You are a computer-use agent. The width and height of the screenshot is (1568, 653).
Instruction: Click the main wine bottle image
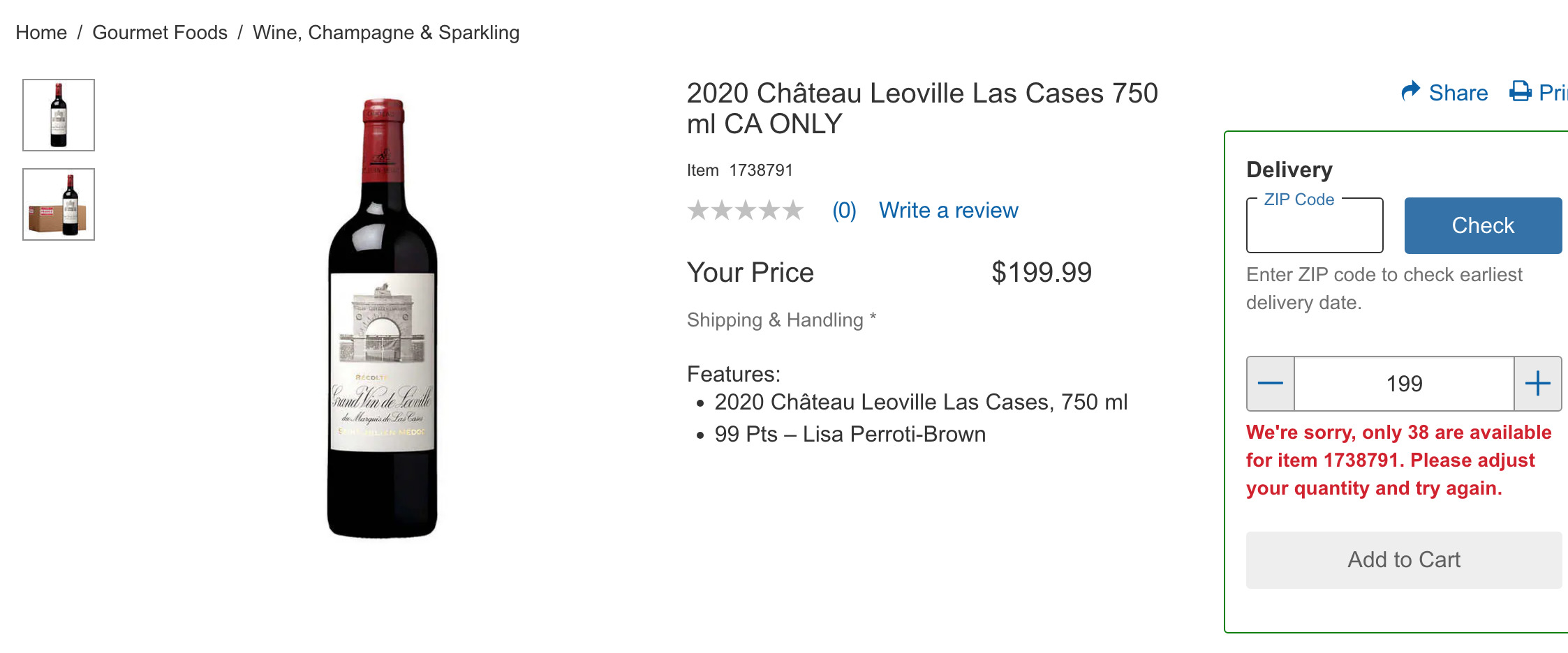(383, 318)
